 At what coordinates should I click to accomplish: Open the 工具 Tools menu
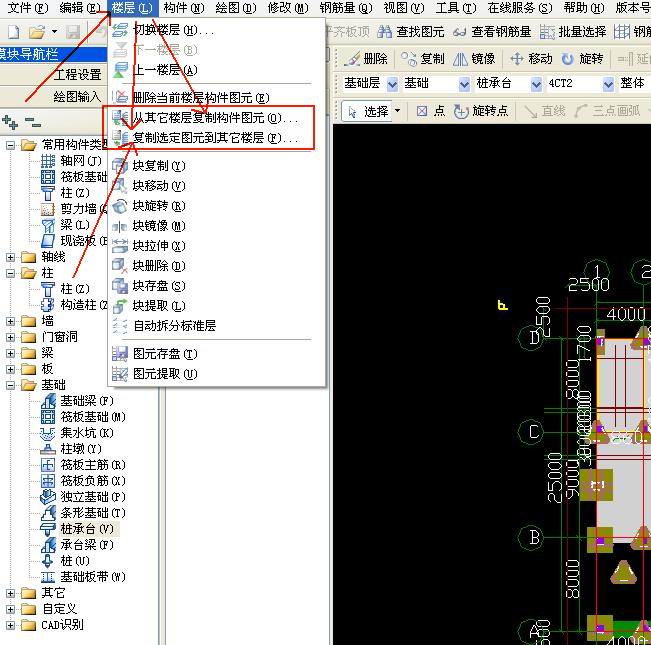(x=456, y=7)
